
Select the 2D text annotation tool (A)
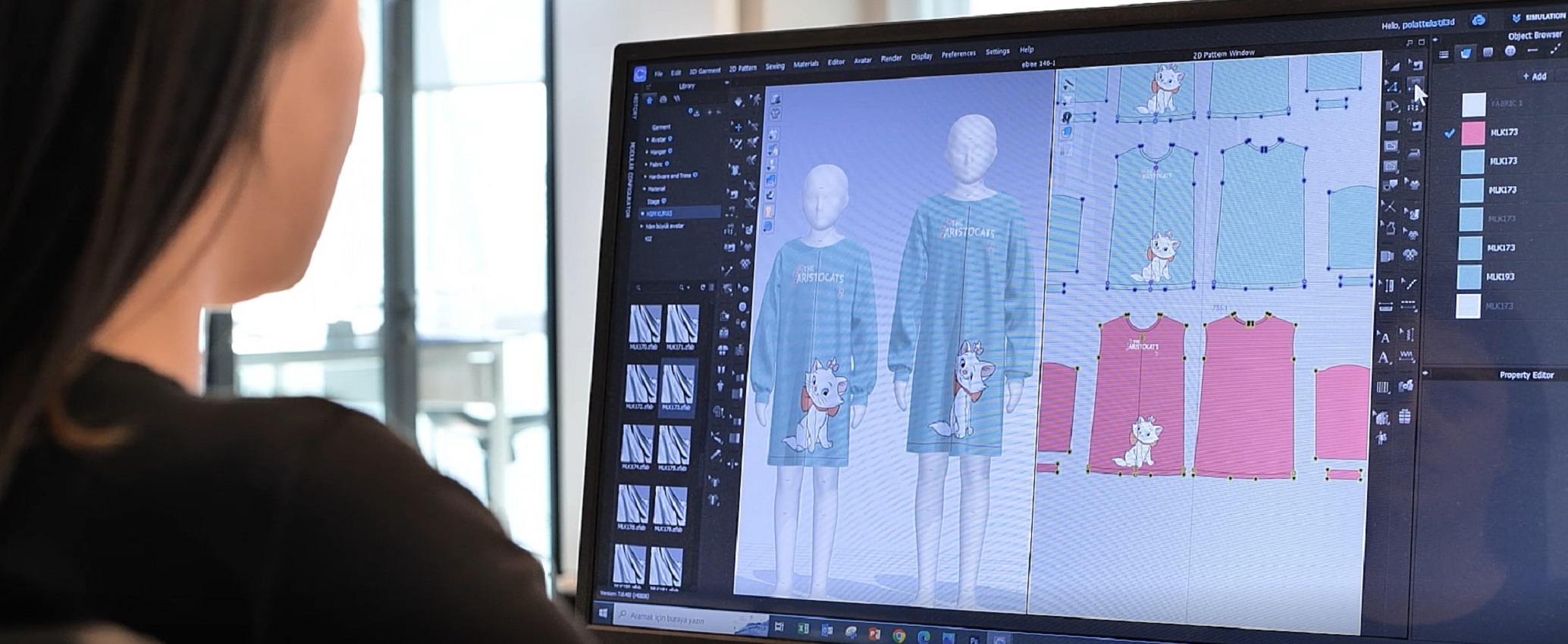tap(1384, 338)
